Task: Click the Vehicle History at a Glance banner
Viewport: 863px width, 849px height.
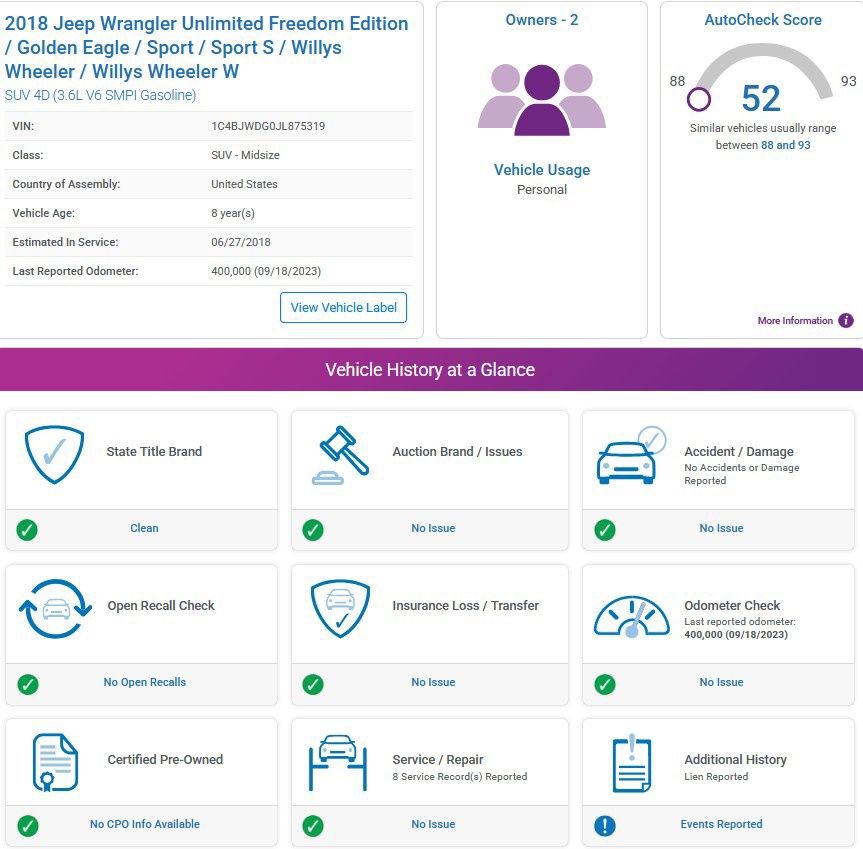Action: (432, 369)
